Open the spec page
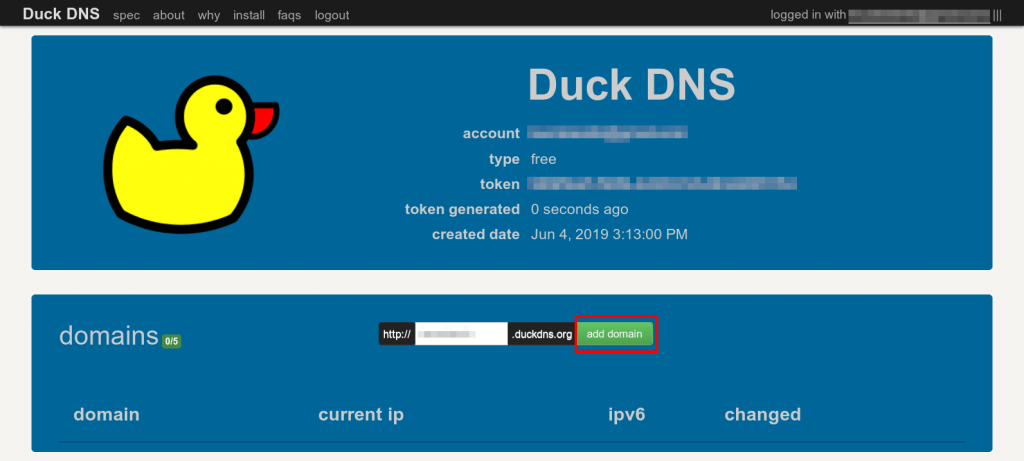Screen dimensions: 1024x461 point(126,15)
